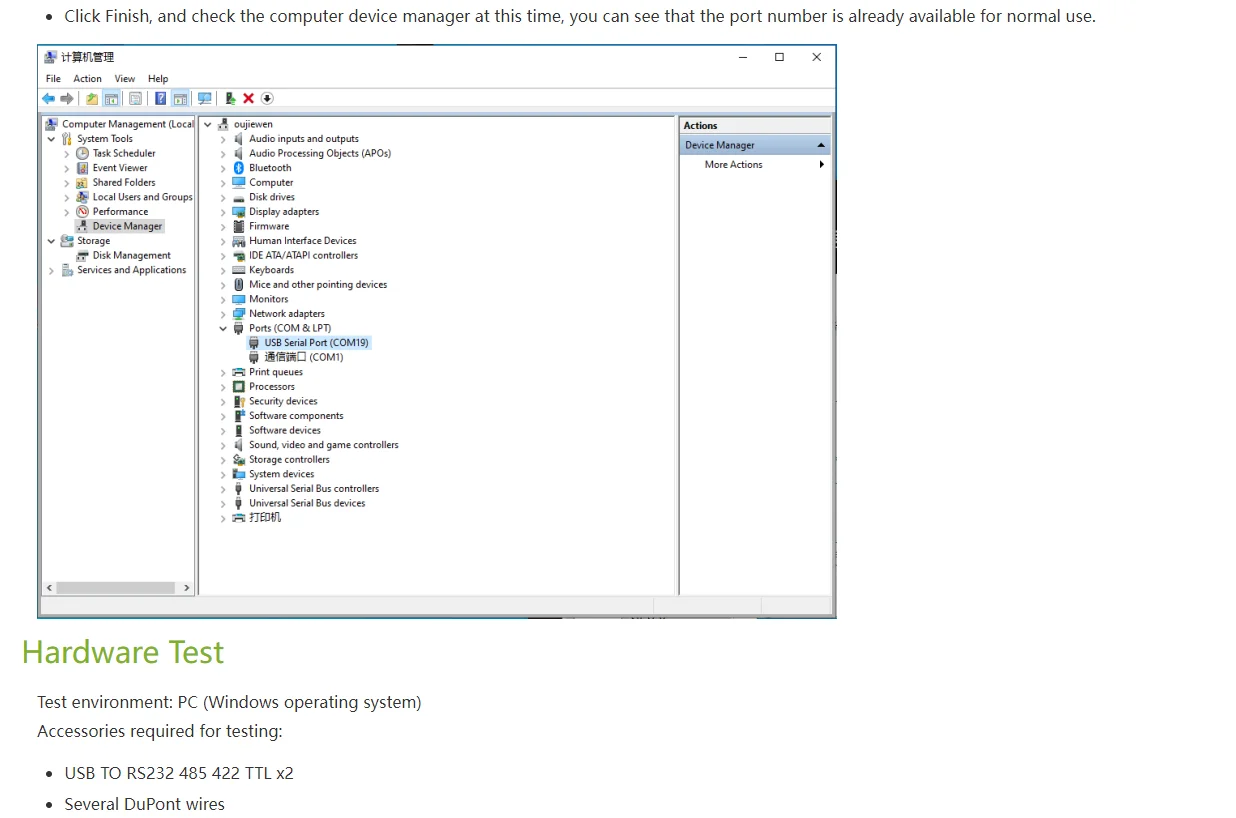
Task: Click the Task Scheduler clock icon
Action: pyautogui.click(x=83, y=153)
